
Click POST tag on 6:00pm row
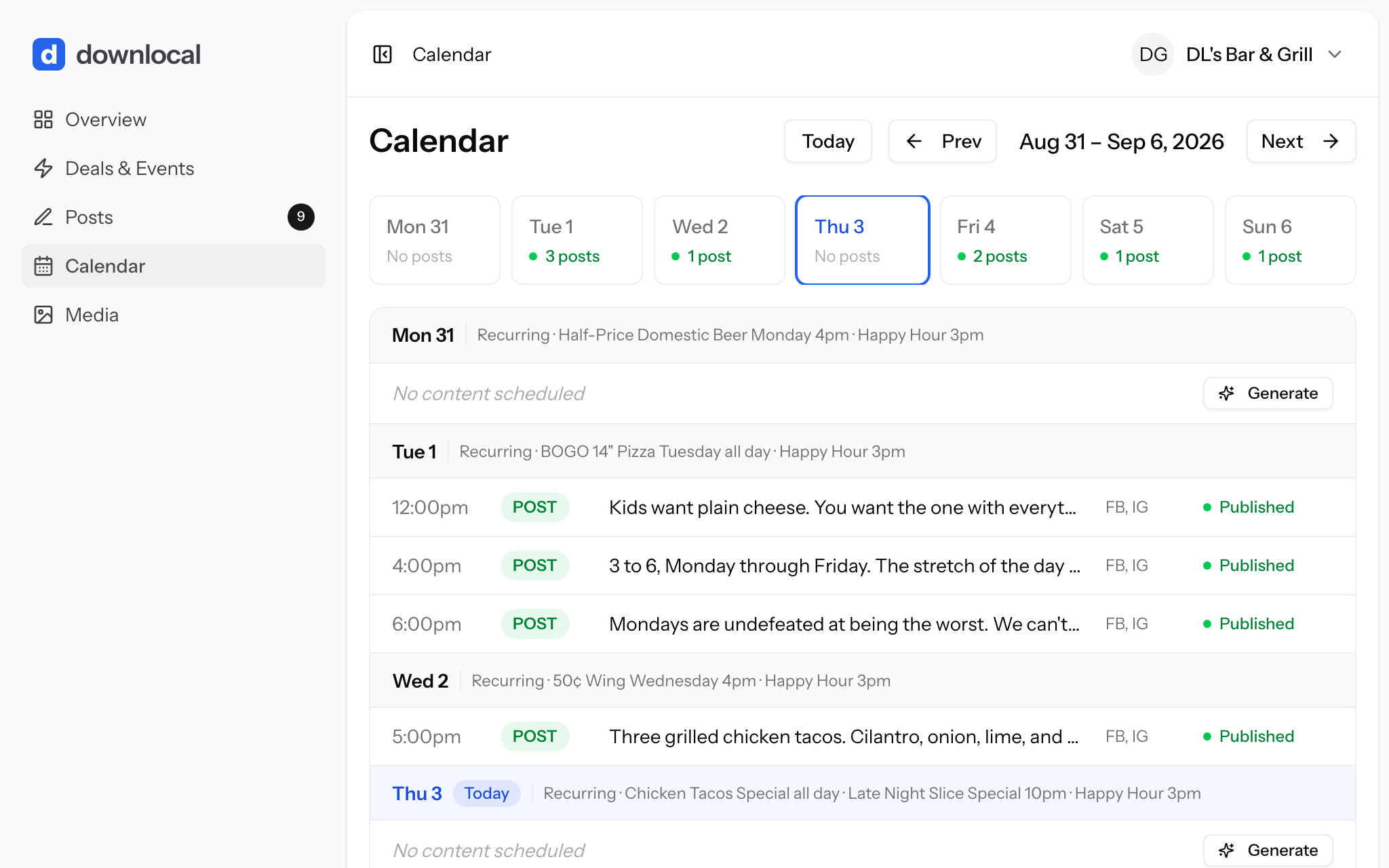pos(534,624)
